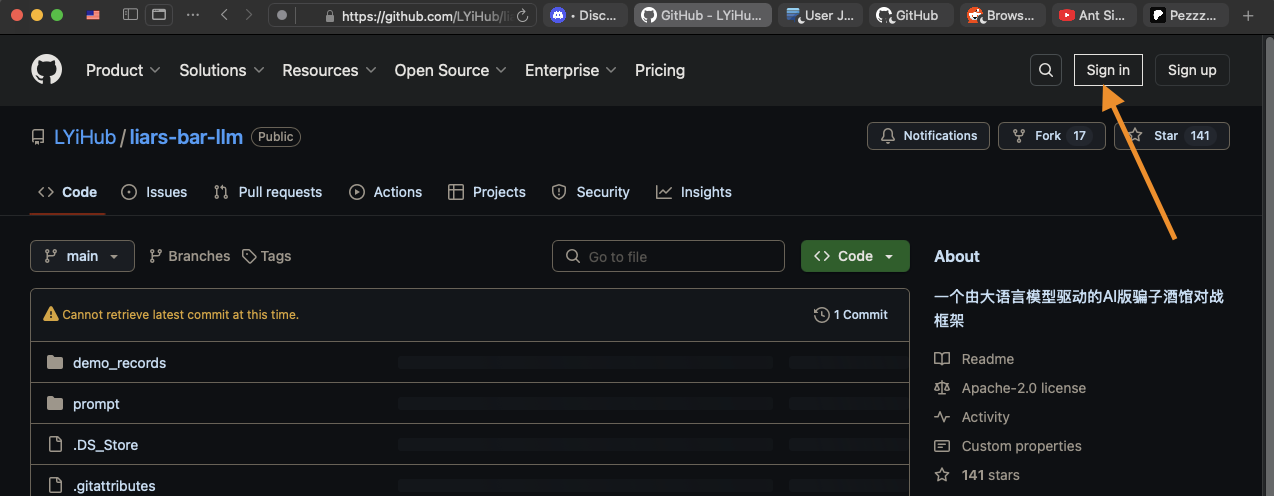Expand the Enterprise menu
Screen dimensions: 1274x496
(571, 70)
